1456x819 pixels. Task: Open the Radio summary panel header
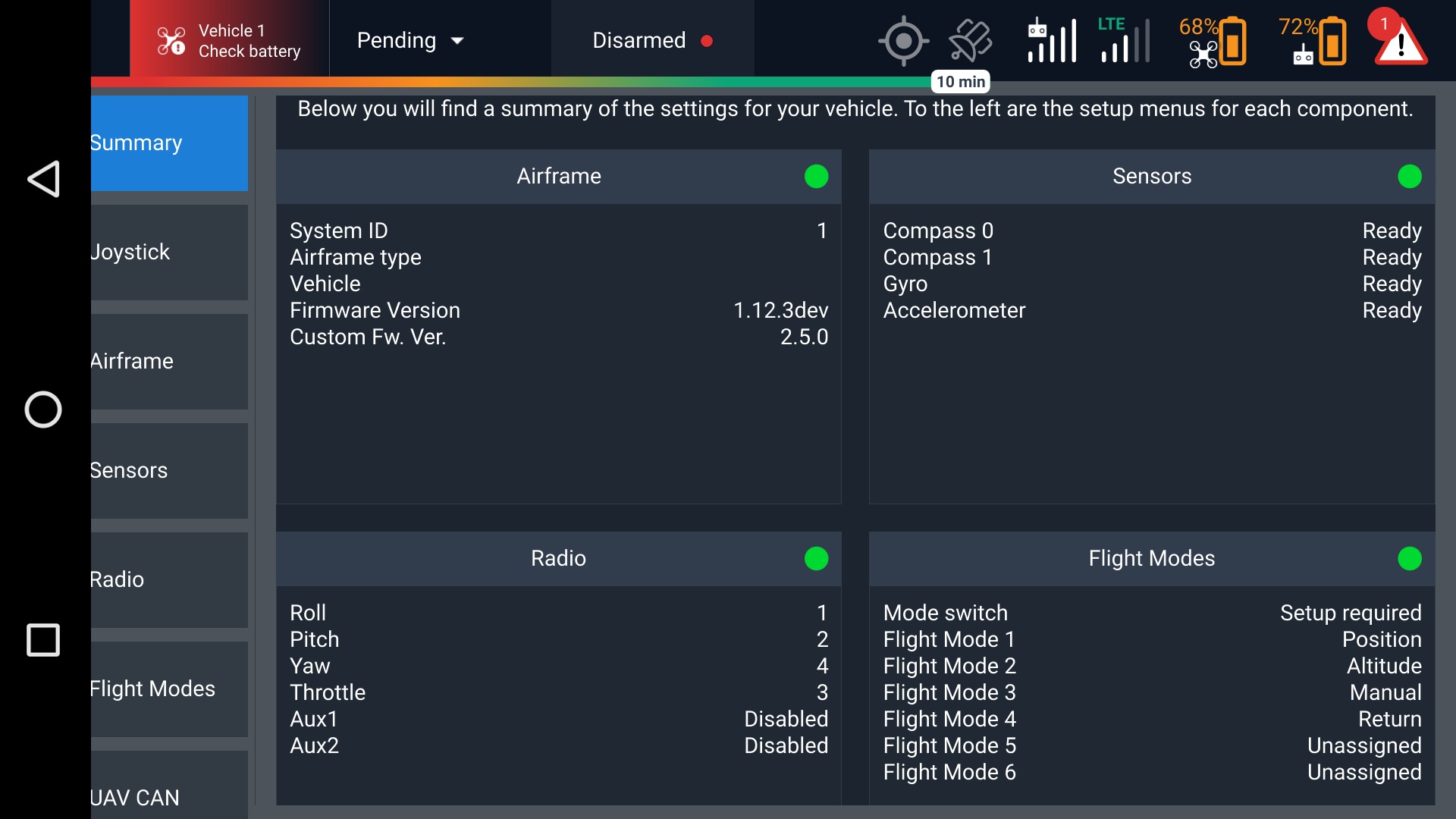coord(559,559)
